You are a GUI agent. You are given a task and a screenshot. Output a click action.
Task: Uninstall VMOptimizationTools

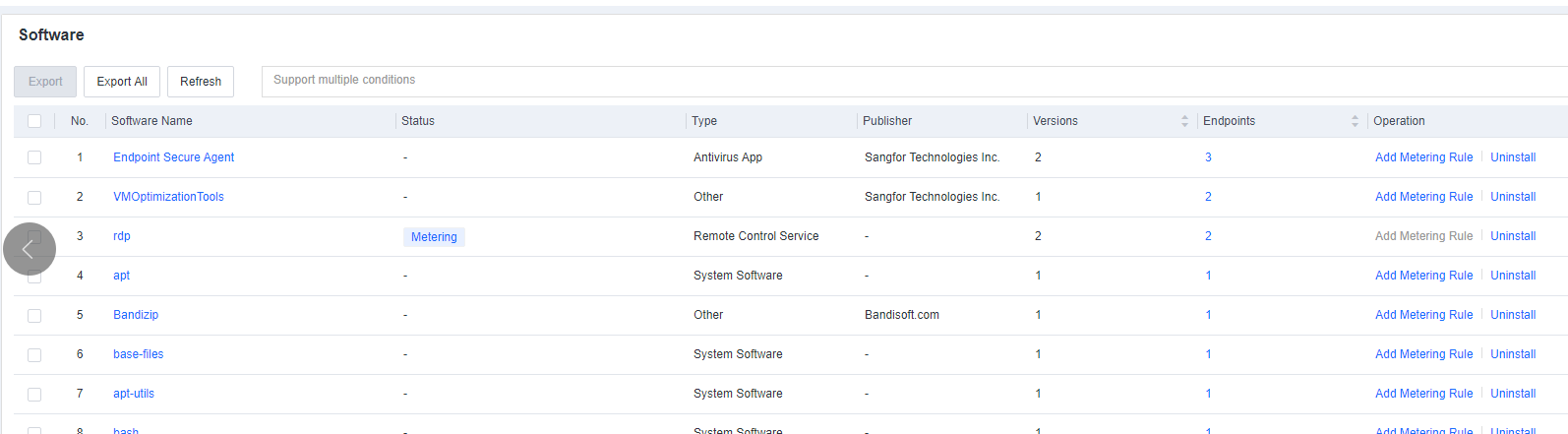coord(1513,197)
